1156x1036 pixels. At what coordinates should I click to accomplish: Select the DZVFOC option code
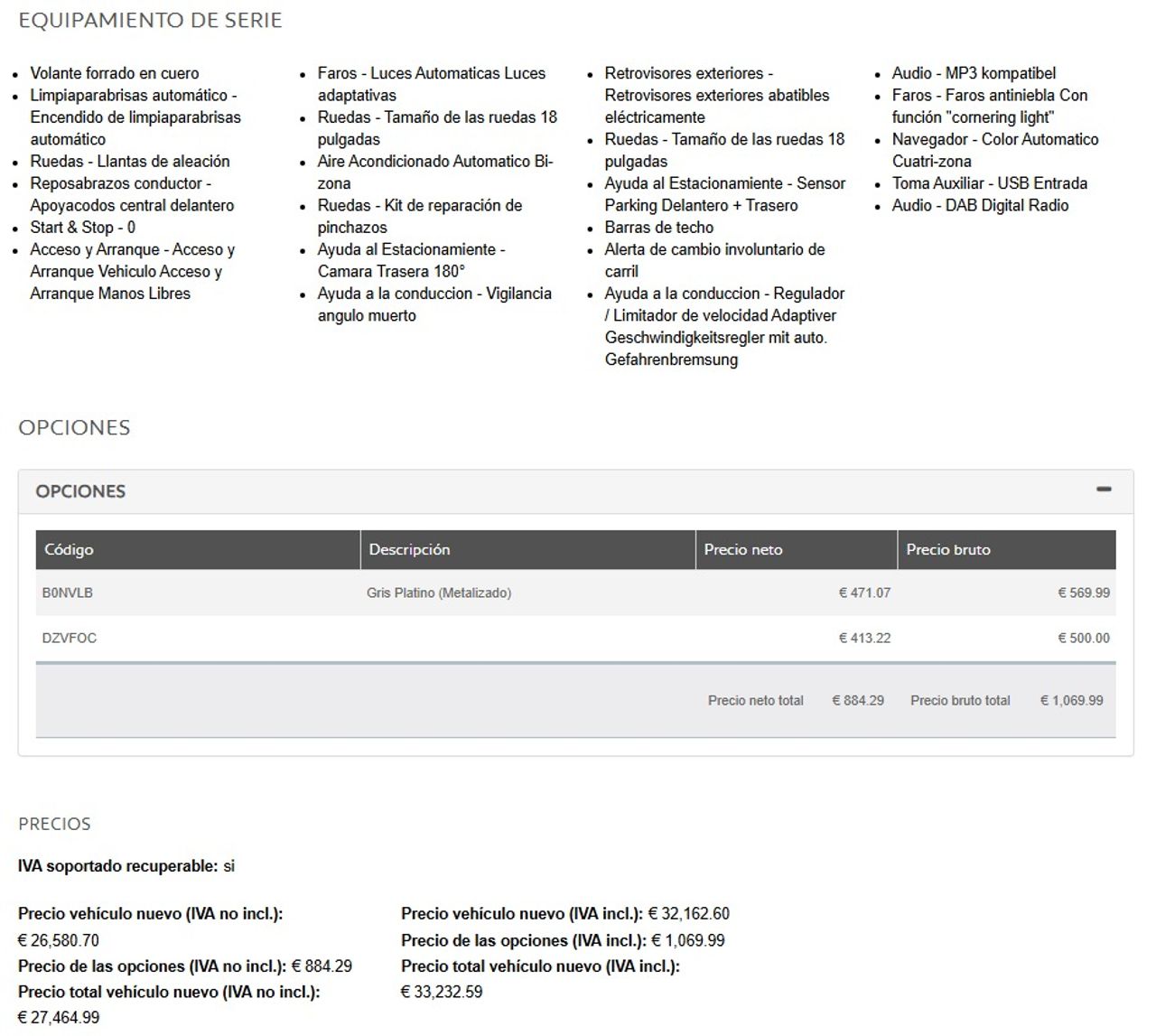70,638
